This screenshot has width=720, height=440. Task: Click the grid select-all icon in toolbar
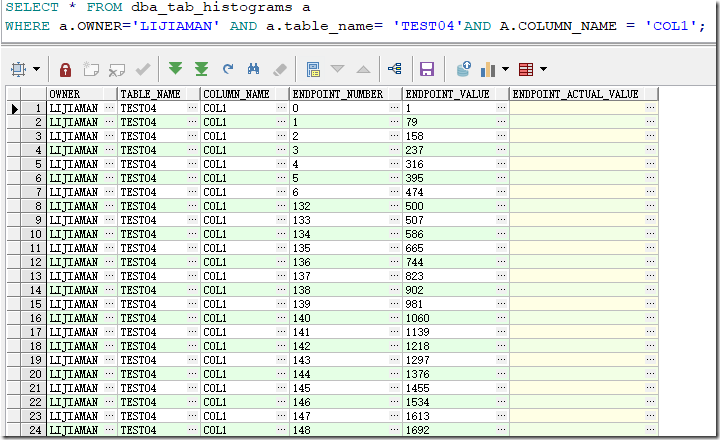[x=18, y=69]
